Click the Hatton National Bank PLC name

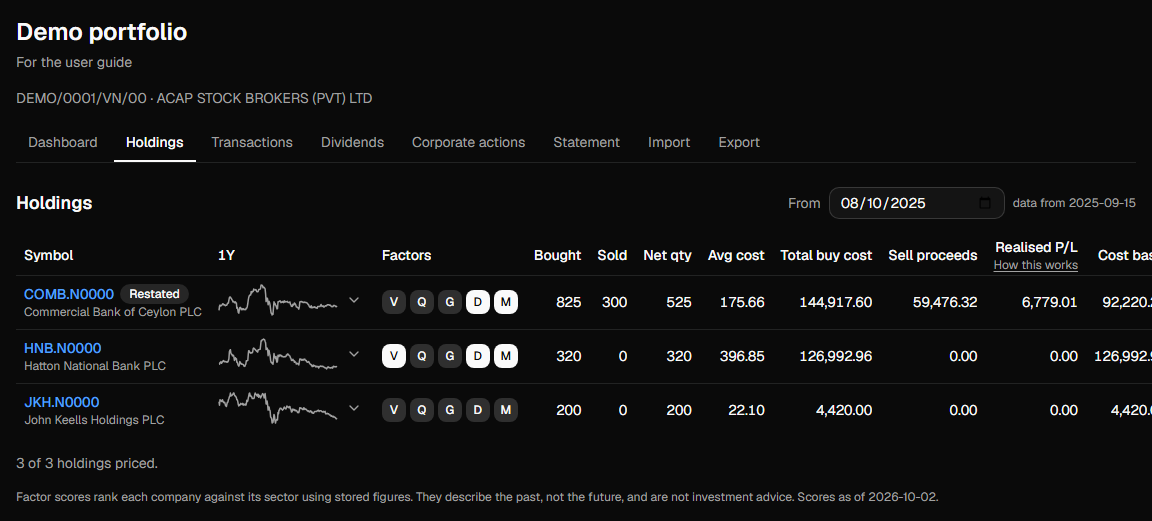(95, 366)
